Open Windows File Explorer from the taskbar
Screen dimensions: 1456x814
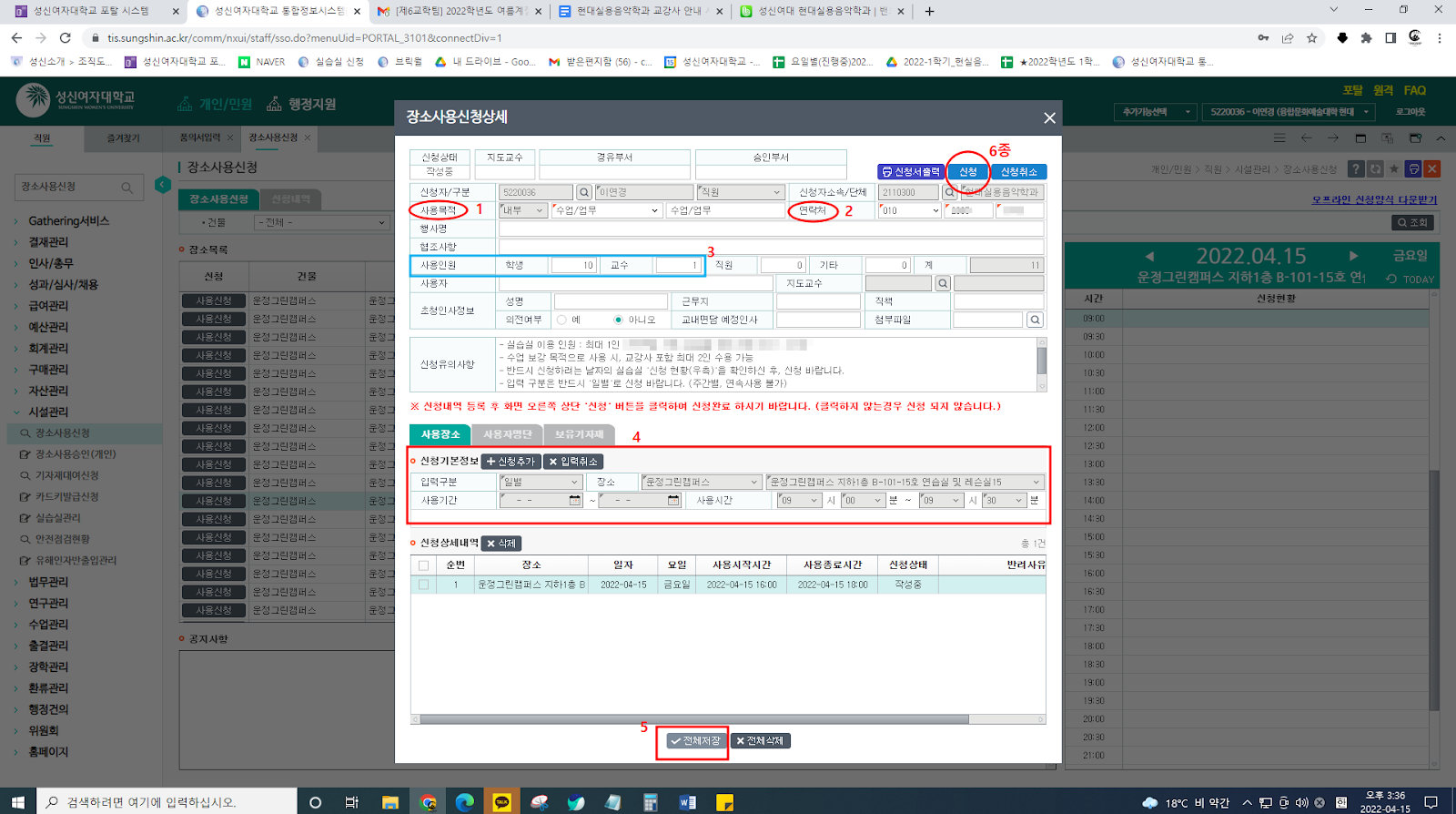point(390,802)
